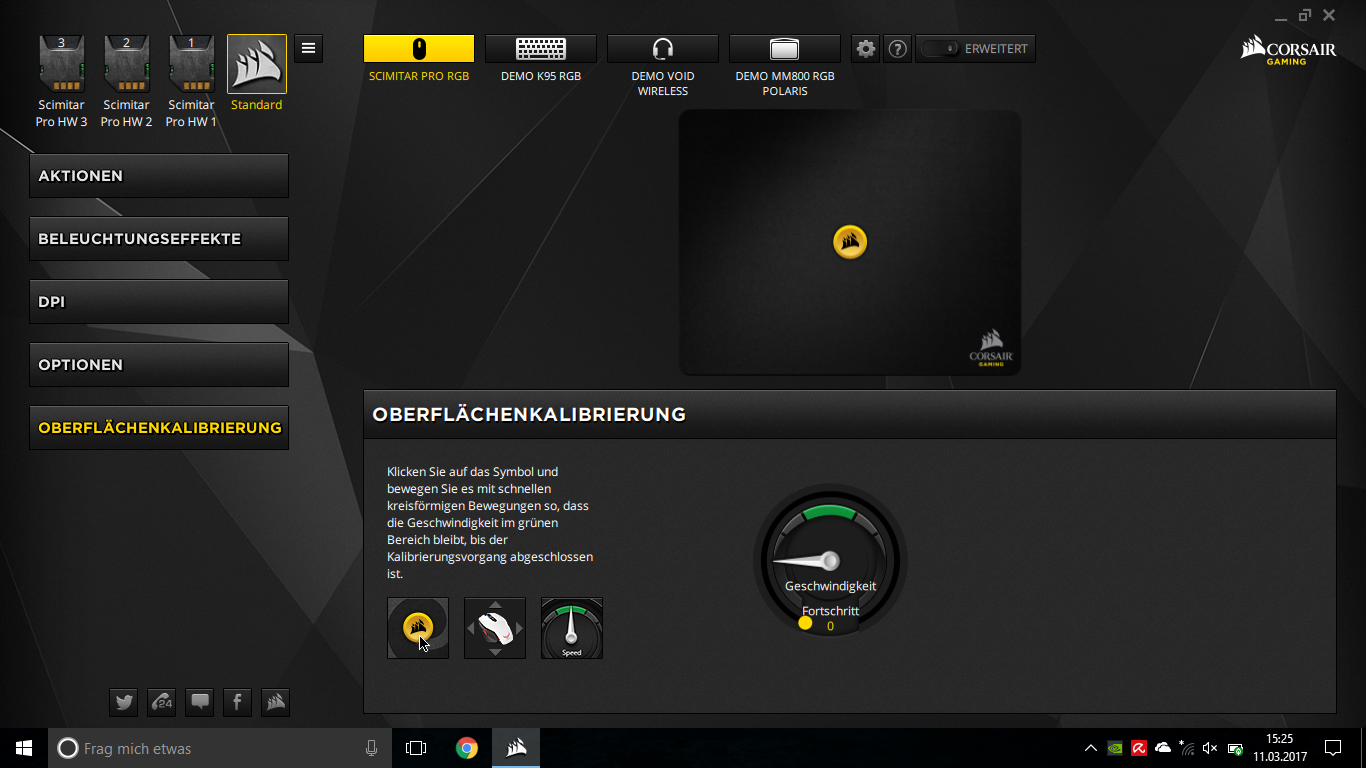This screenshot has height=768, width=1366.
Task: Click the Geschwindigkeit speed gauge
Action: [x=830, y=560]
